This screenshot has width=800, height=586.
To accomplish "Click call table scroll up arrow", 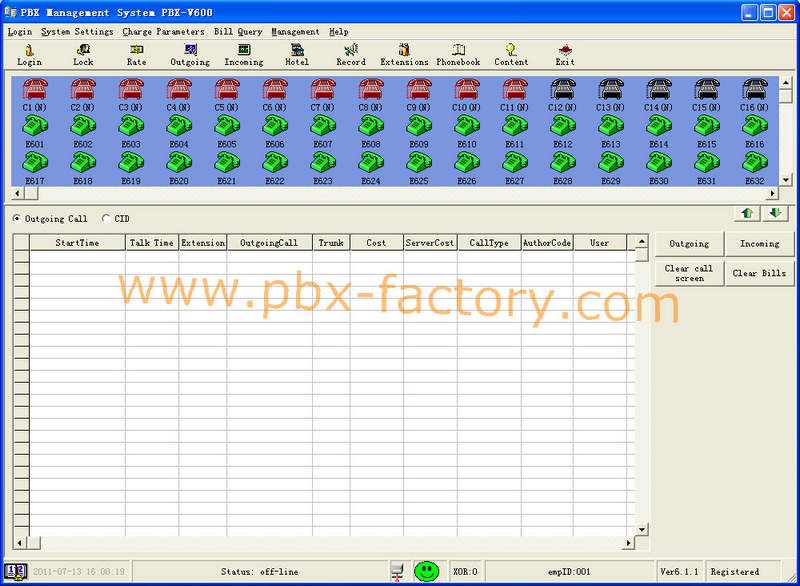I will click(x=642, y=241).
